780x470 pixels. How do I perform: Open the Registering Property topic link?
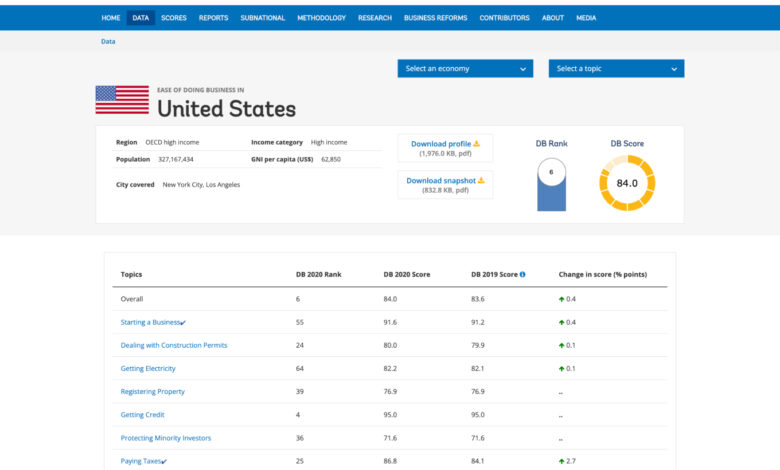(x=152, y=391)
